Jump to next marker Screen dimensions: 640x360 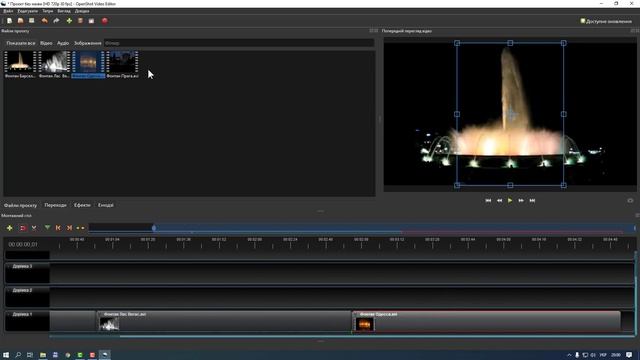pyautogui.click(x=69, y=228)
